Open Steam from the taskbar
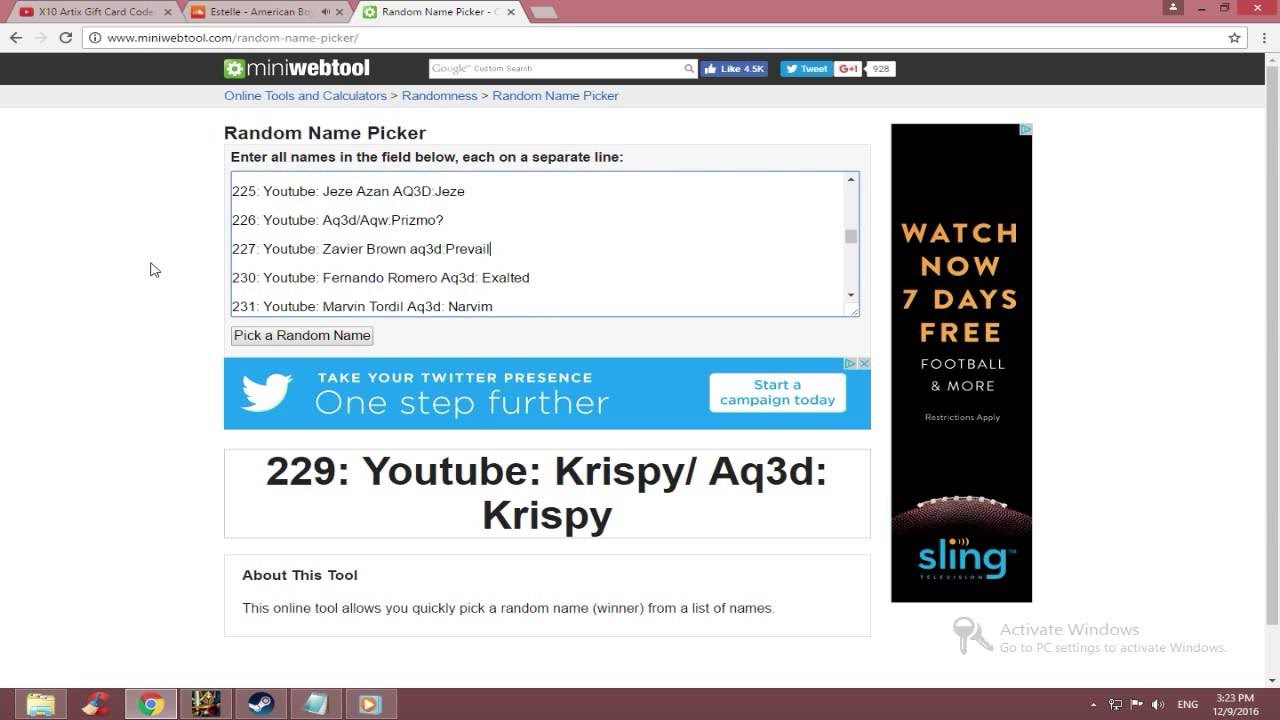Screen dimensions: 1280x720 (261, 704)
